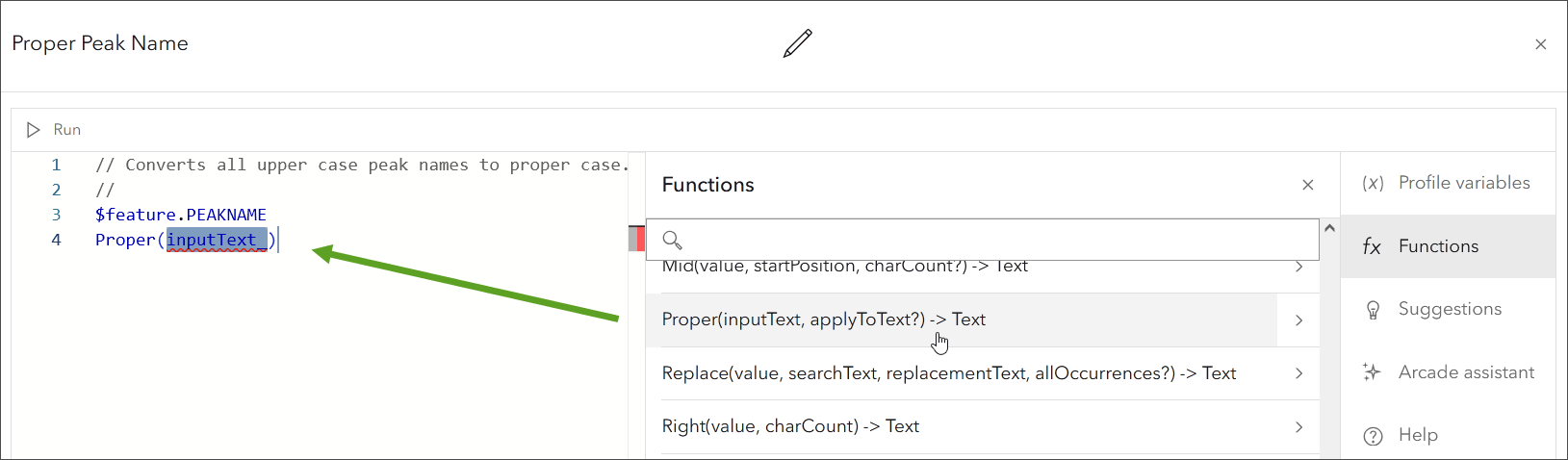Insert the Right(value, charCount) function
The width and height of the screenshot is (1568, 460).
[x=790, y=426]
